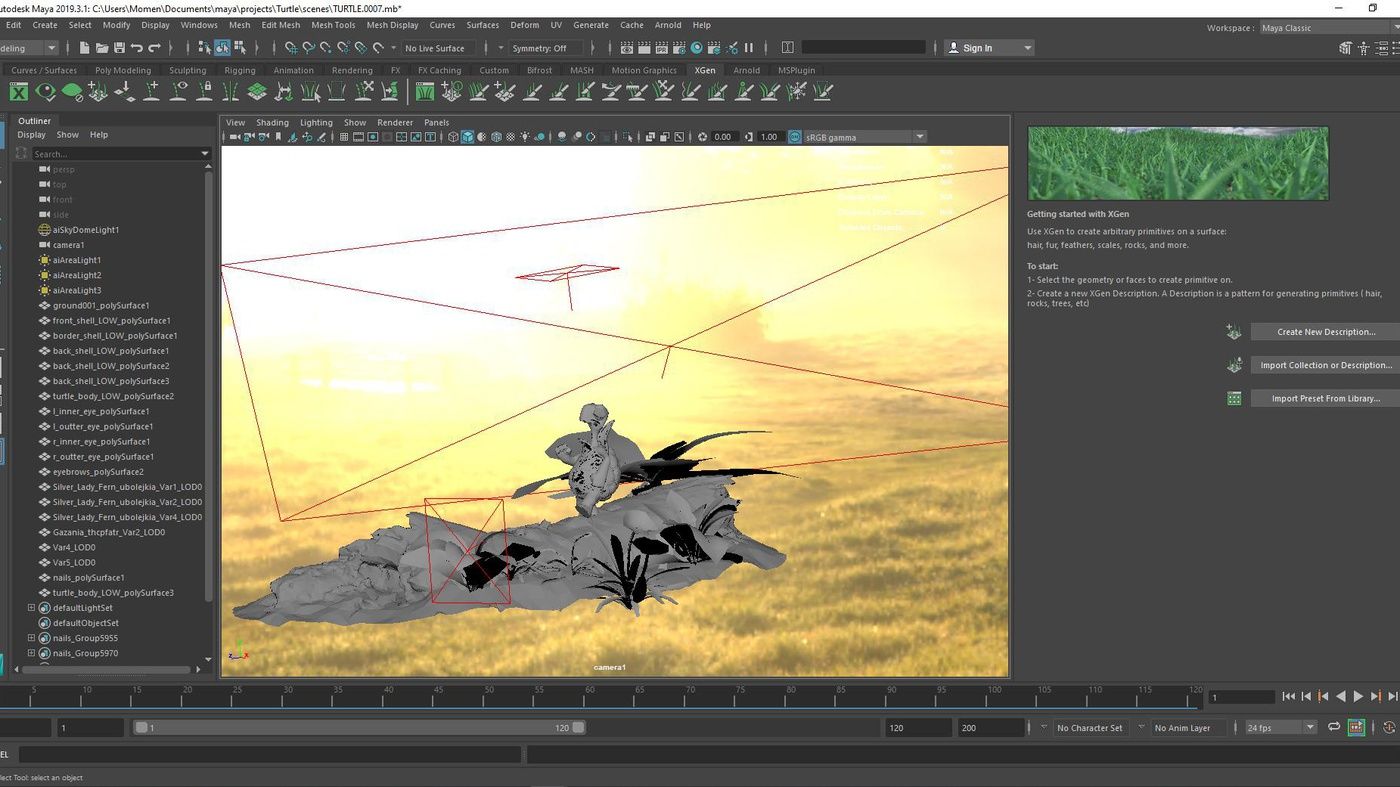The width and height of the screenshot is (1400, 787).
Task: Select turtle_body_LOW_polySurface2 in the Outliner
Action: 113,396
